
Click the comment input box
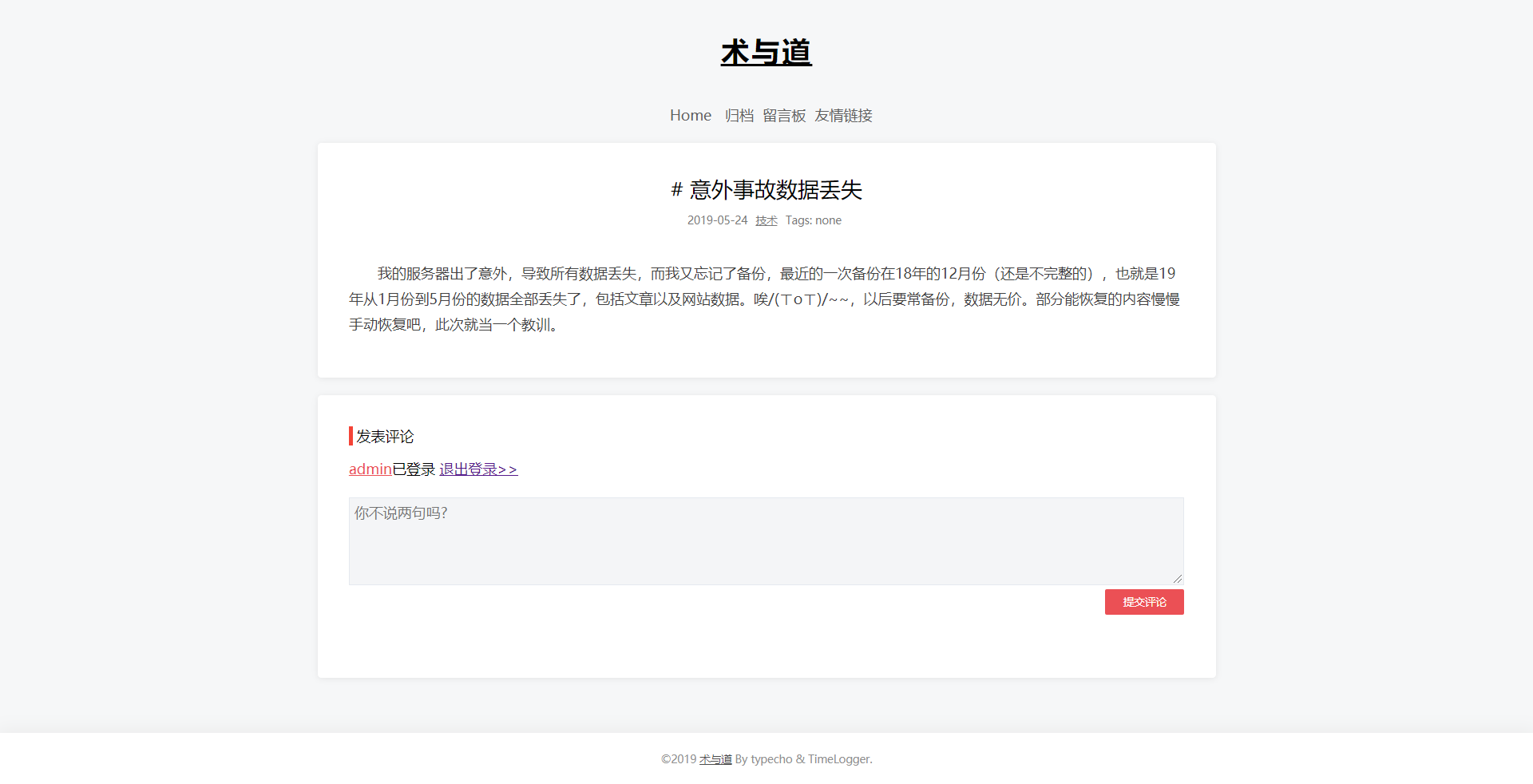(x=766, y=540)
